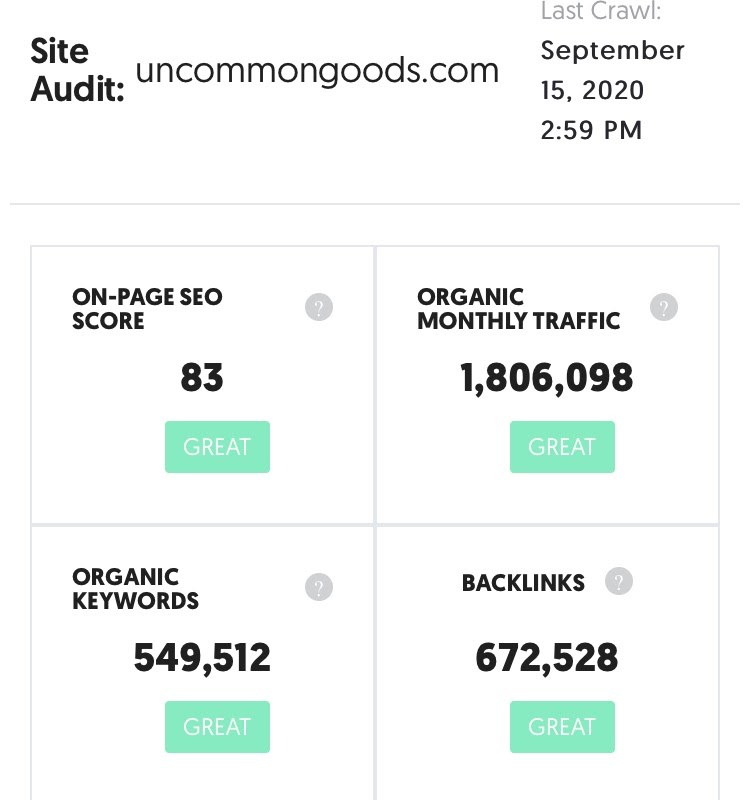Click the 83 SEO score value
The height and width of the screenshot is (800, 750).
tap(202, 378)
